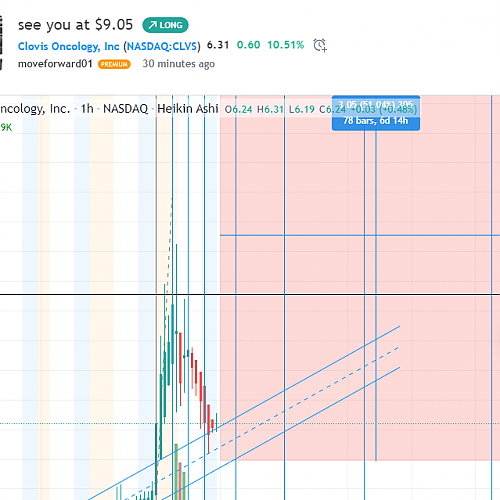Image resolution: width=500 pixels, height=500 pixels.
Task: Click the 6.31 last price value
Action: (x=218, y=45)
